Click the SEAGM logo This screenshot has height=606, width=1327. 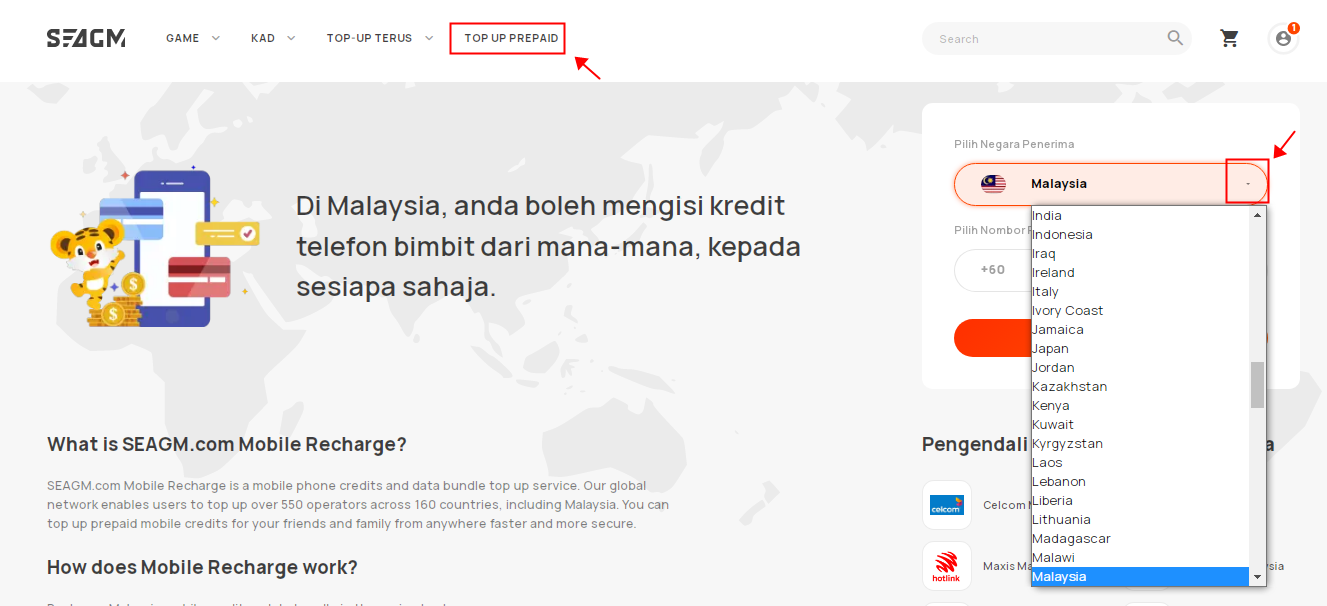pyautogui.click(x=86, y=38)
